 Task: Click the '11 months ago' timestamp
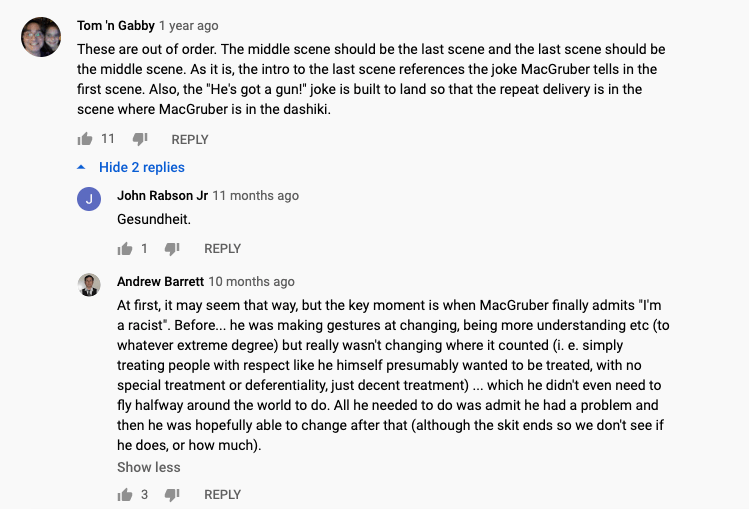click(x=255, y=196)
